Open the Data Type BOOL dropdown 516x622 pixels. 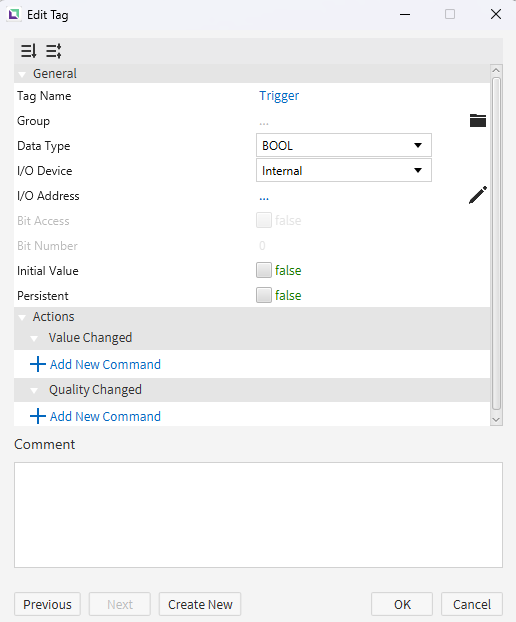[x=343, y=145]
